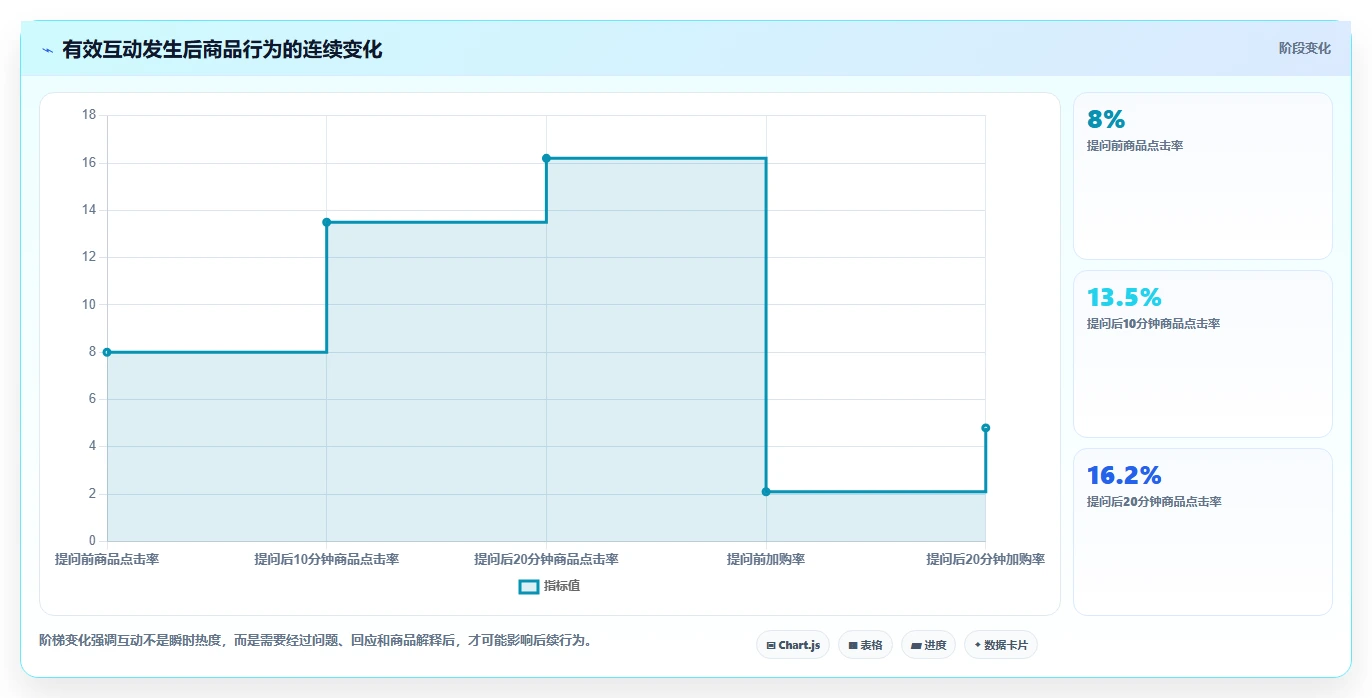Select the 数据卡片 chip
1372x698 pixels.
coord(1001,645)
